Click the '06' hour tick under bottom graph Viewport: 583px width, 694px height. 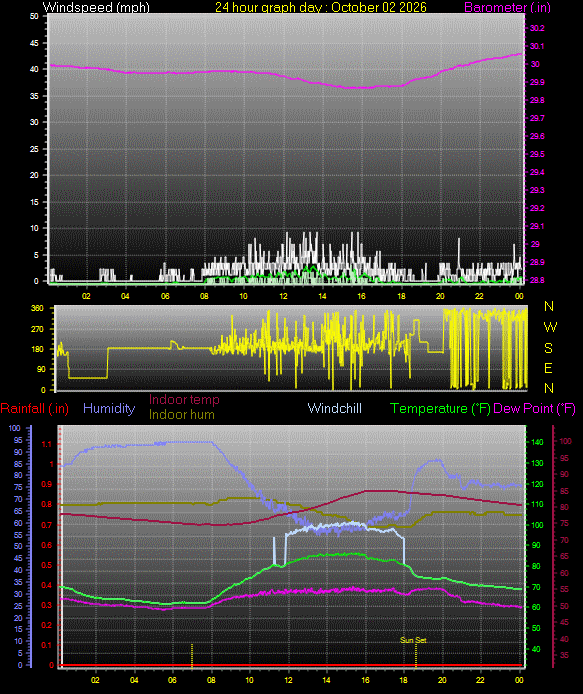point(172,680)
